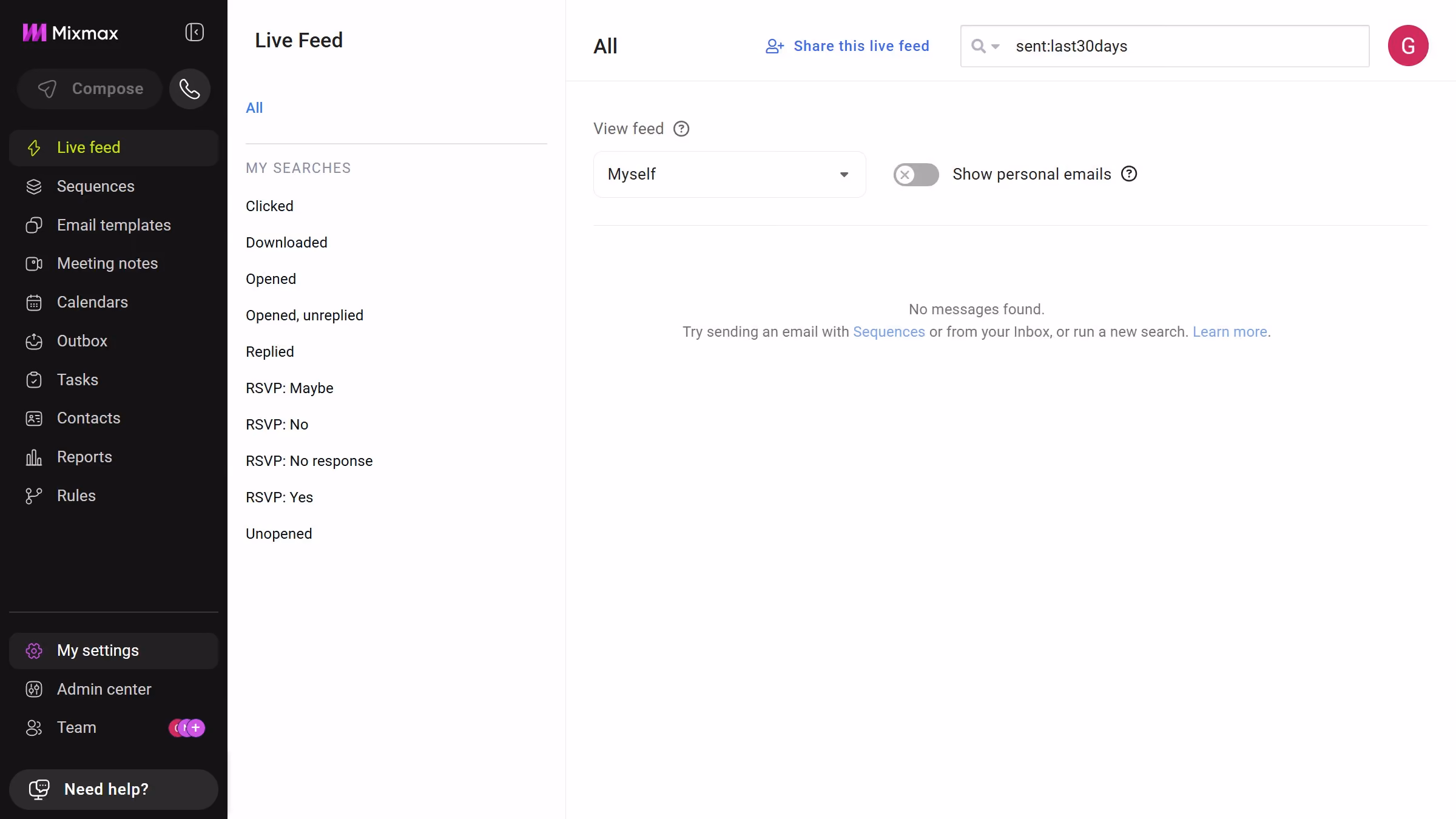
Task: Follow the Sequences link in the empty message
Action: point(889,332)
